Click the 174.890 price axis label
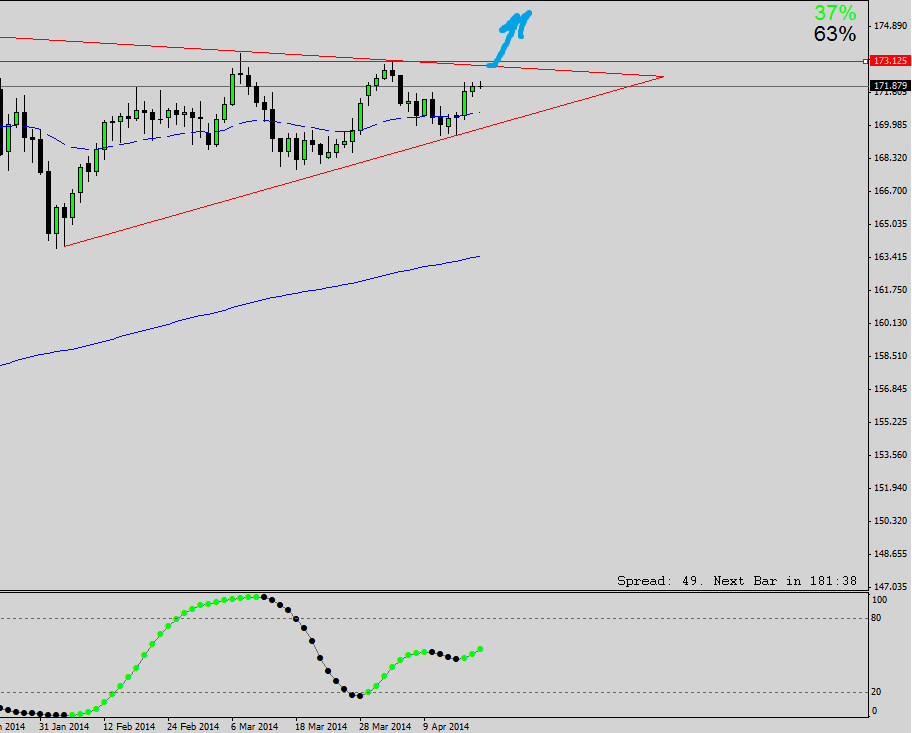This screenshot has height=733, width=912. pos(891,26)
